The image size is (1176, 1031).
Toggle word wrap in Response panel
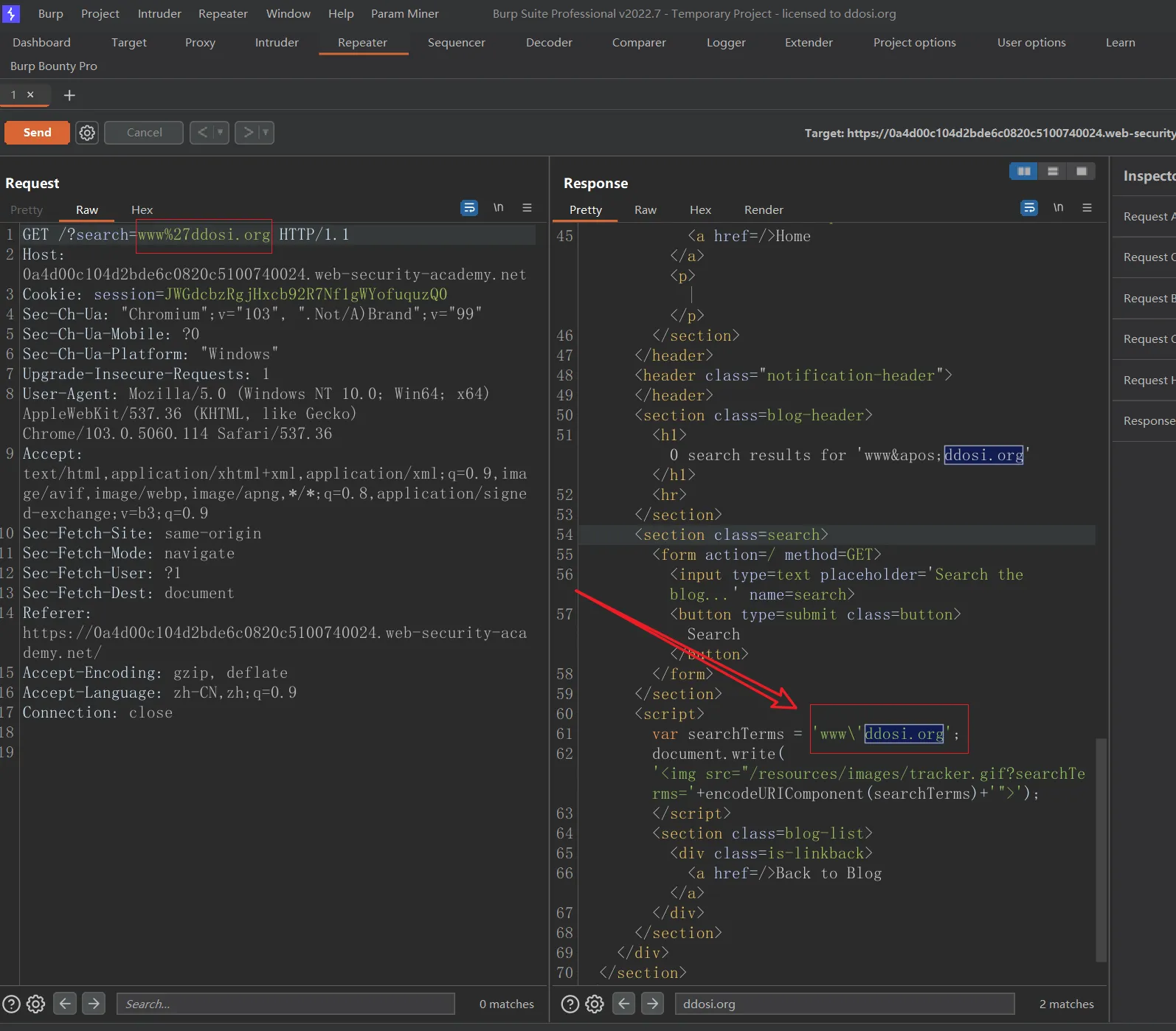coord(1029,208)
